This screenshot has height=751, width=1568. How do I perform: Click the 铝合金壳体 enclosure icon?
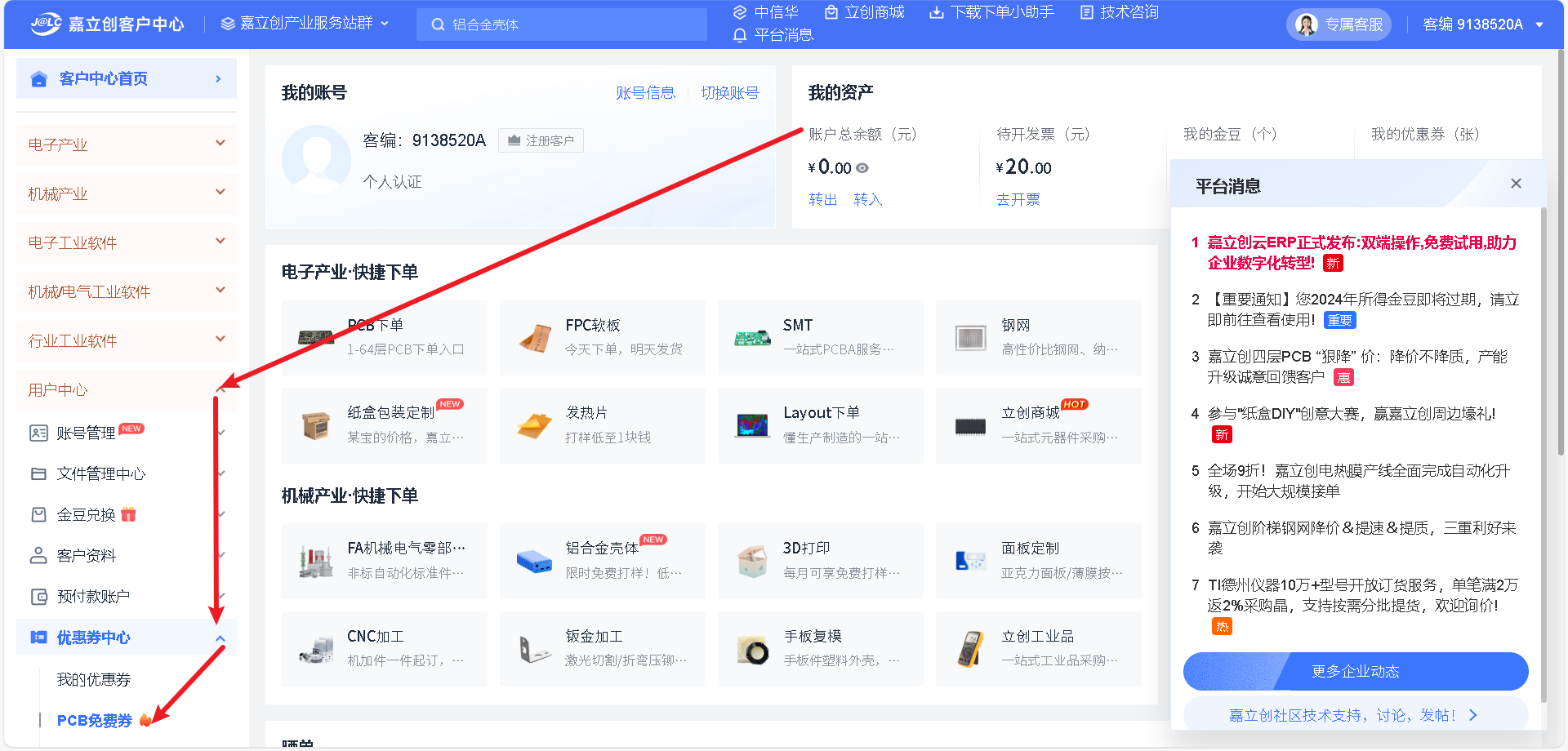click(535, 562)
